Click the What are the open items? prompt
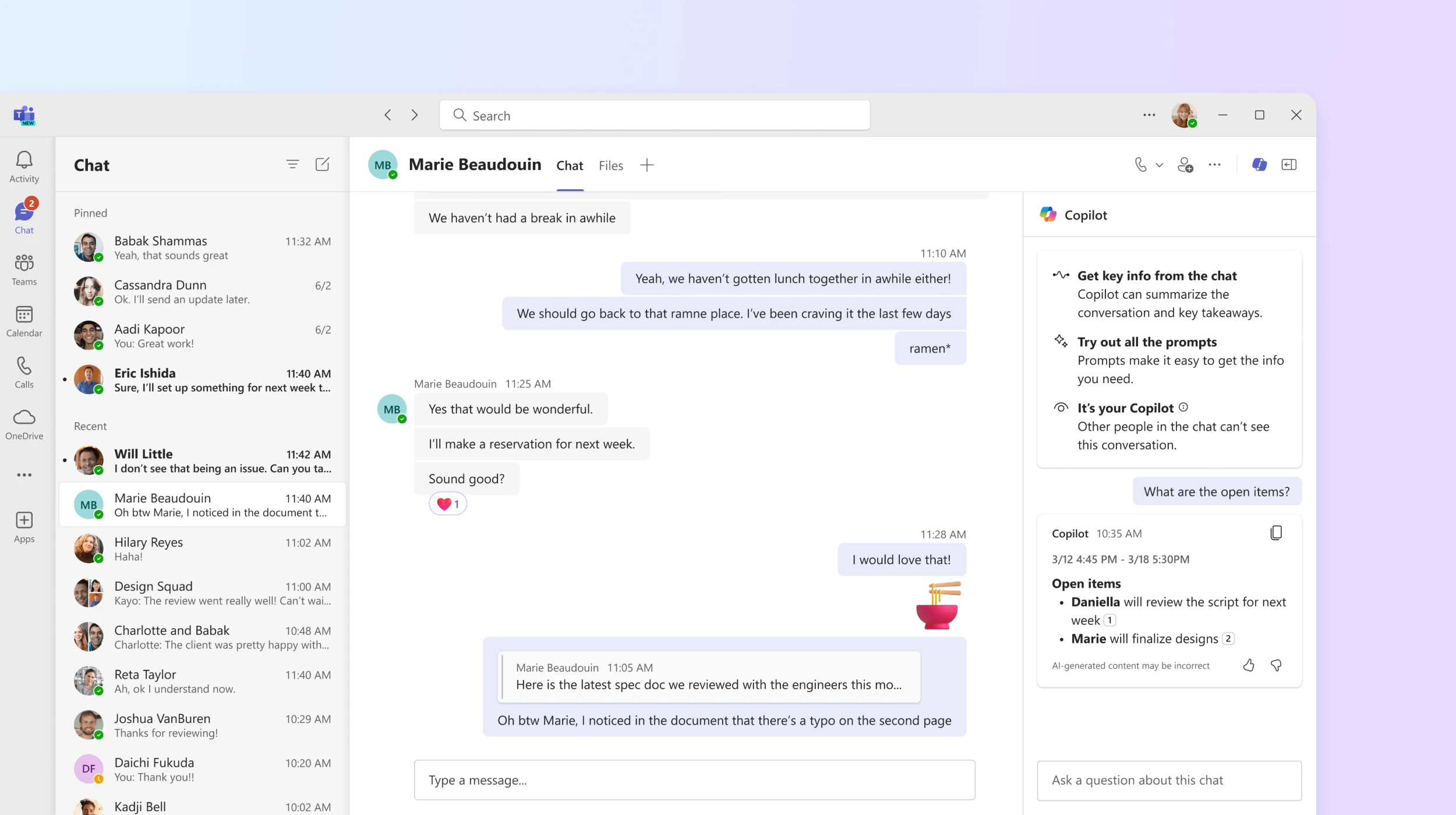The image size is (1456, 815). point(1217,492)
